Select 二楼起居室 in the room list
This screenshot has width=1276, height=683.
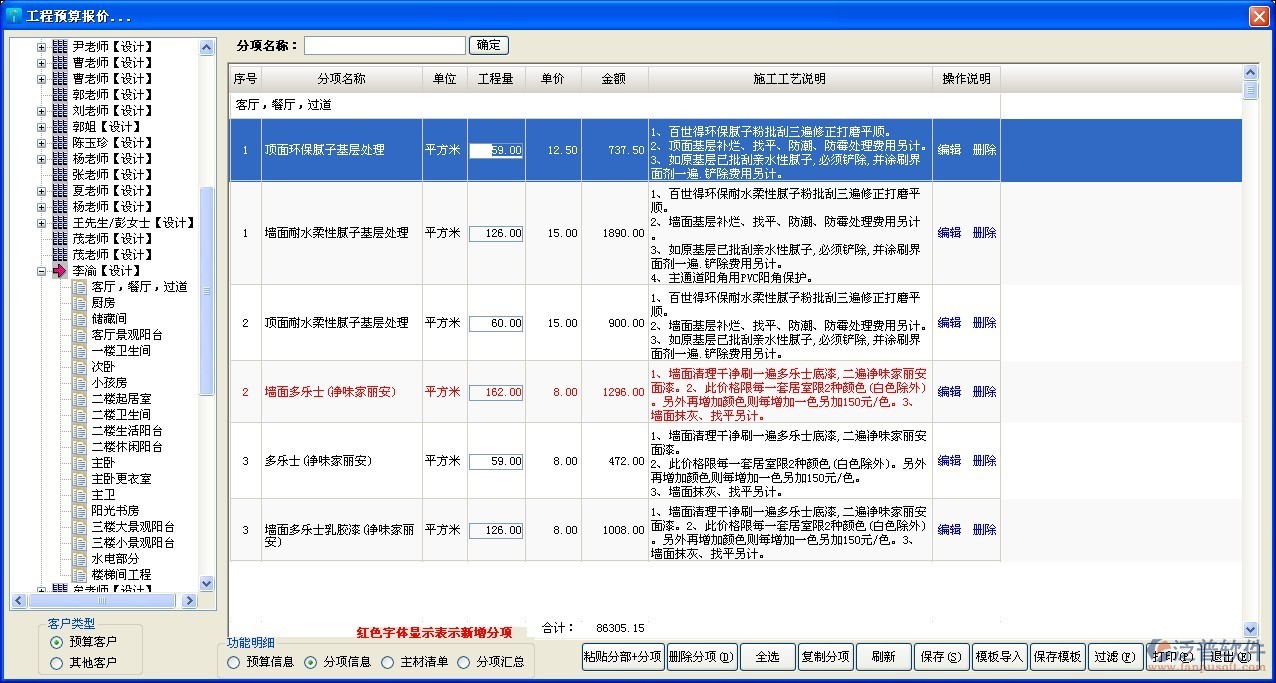[x=120, y=399]
